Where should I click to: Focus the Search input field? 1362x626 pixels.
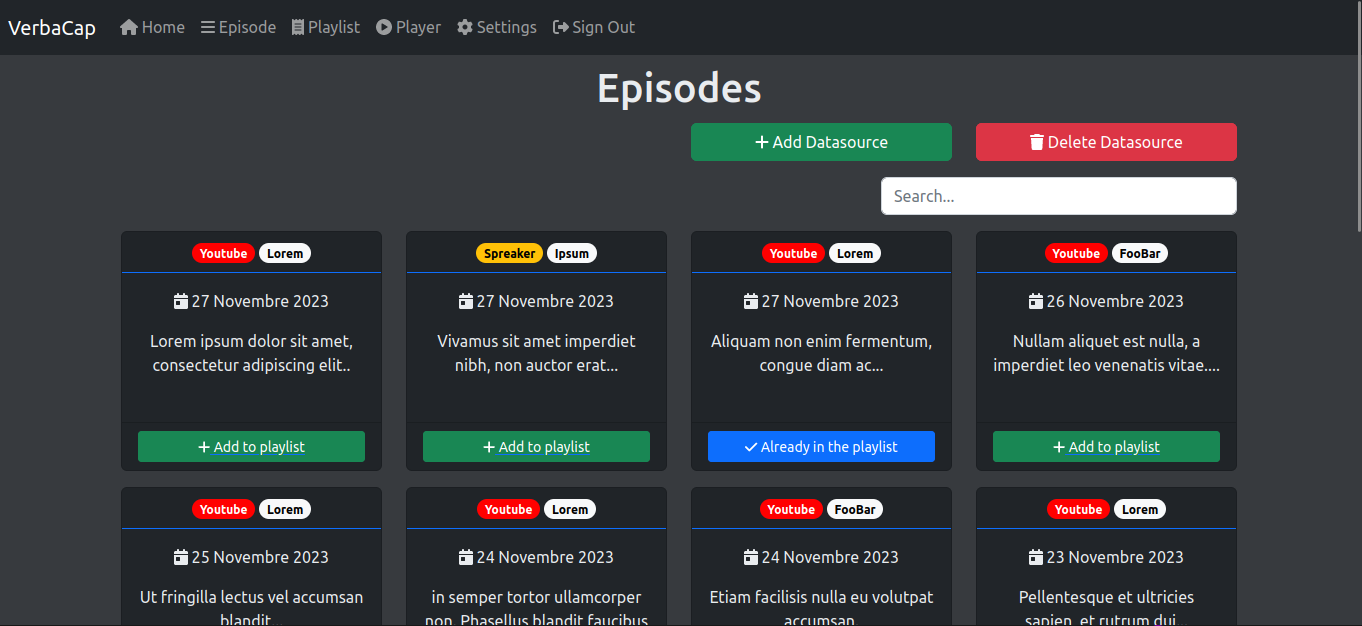(1059, 196)
